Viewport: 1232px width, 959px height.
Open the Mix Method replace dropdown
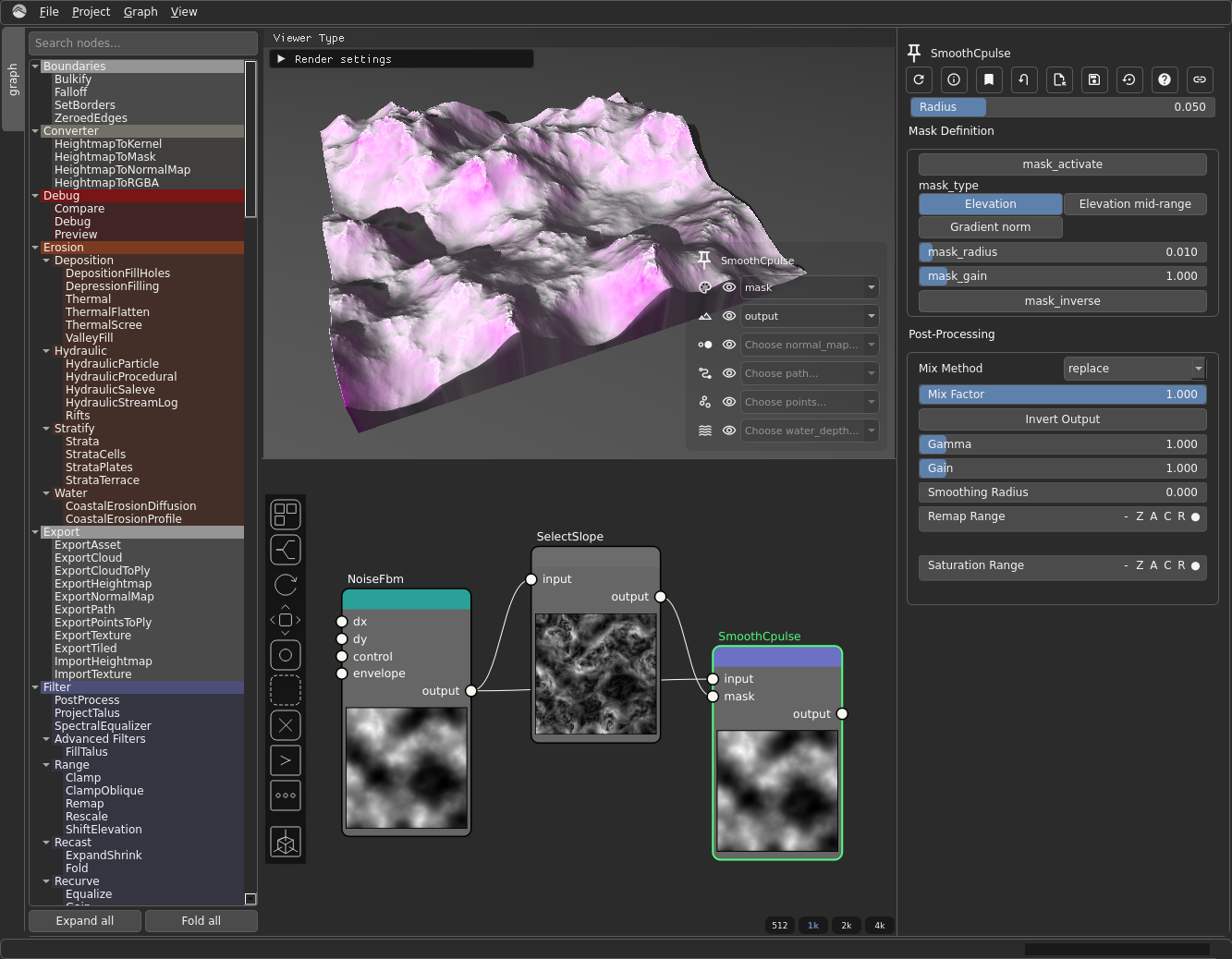(1135, 369)
